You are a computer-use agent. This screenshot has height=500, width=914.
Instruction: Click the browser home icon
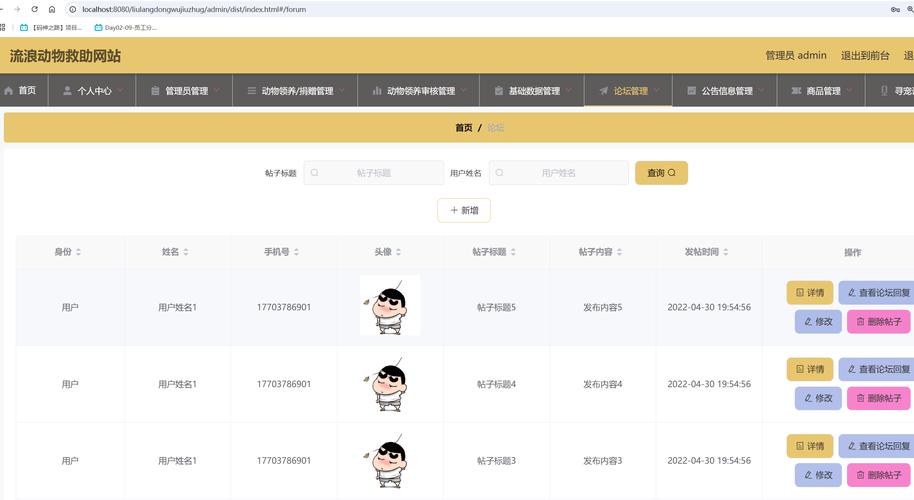click(52, 9)
